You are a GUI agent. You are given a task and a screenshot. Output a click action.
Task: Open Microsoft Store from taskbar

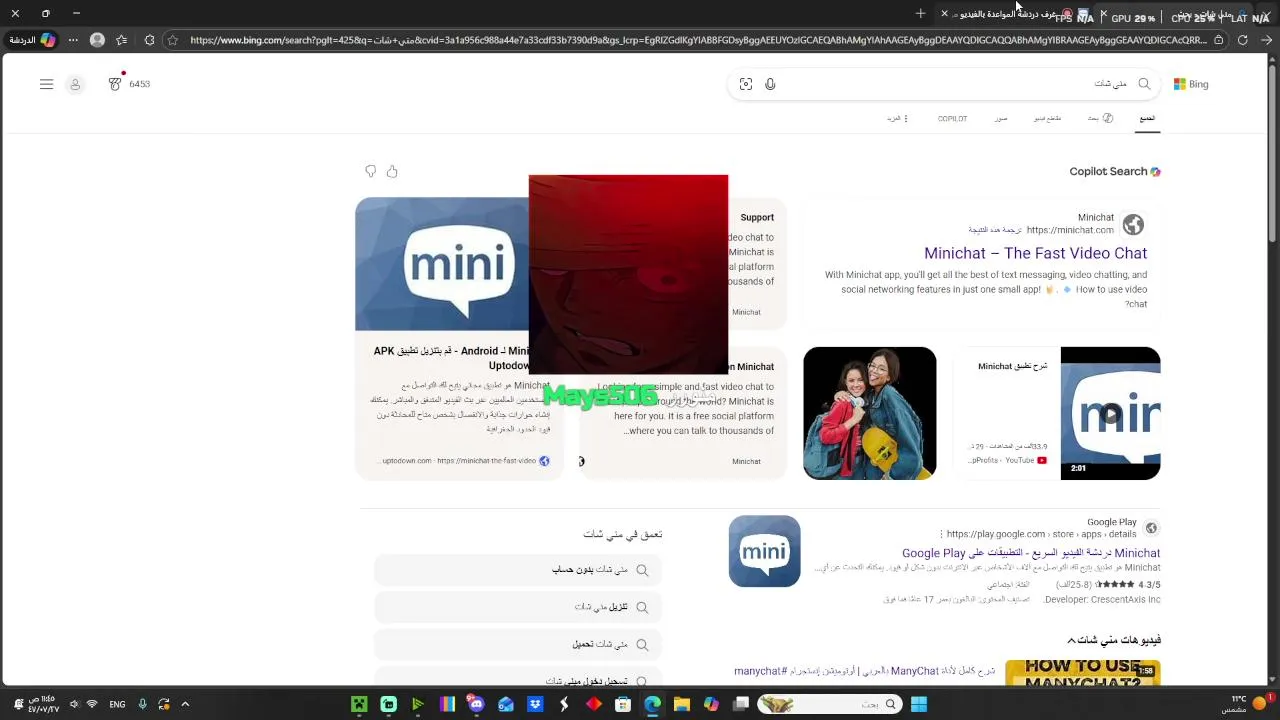pyautogui.click(x=623, y=704)
